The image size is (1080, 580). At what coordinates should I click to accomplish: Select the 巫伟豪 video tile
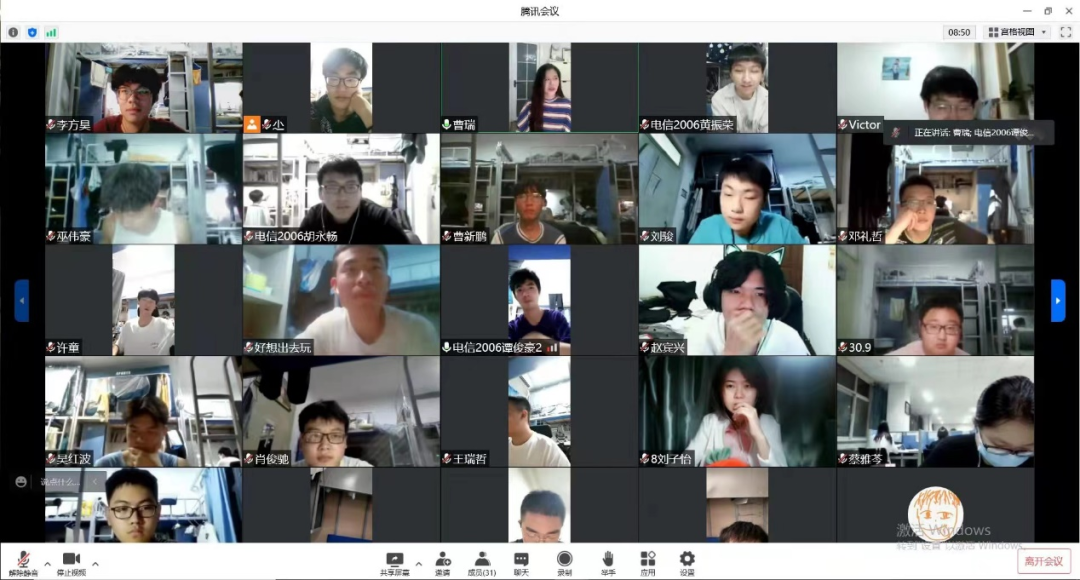[x=143, y=189]
